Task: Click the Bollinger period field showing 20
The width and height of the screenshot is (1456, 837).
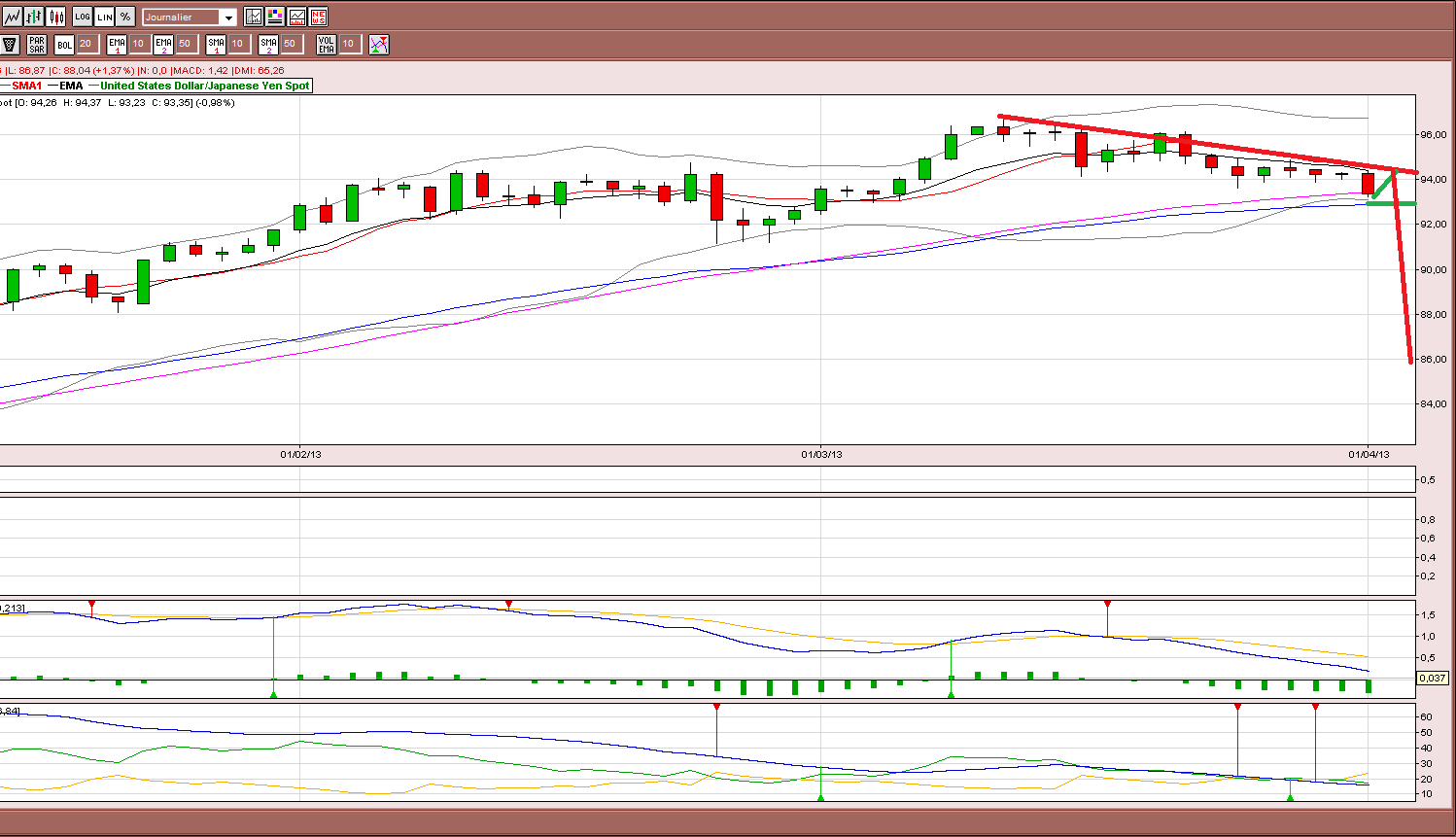Action: click(87, 44)
